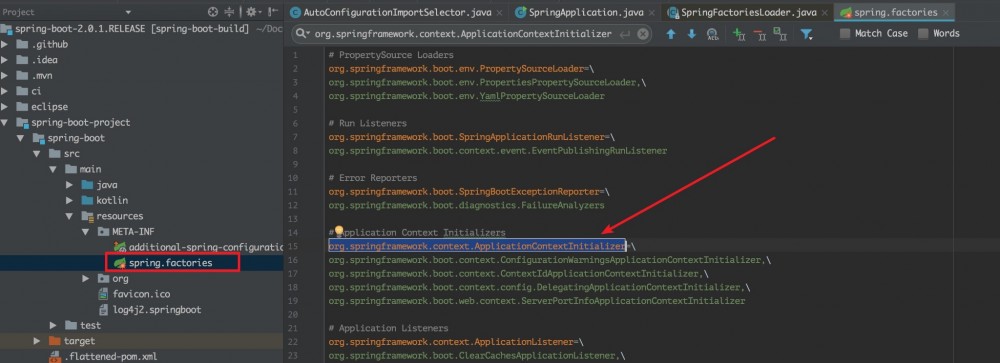Clear the search field text
This screenshot has width=1000, height=363.
[x=643, y=34]
